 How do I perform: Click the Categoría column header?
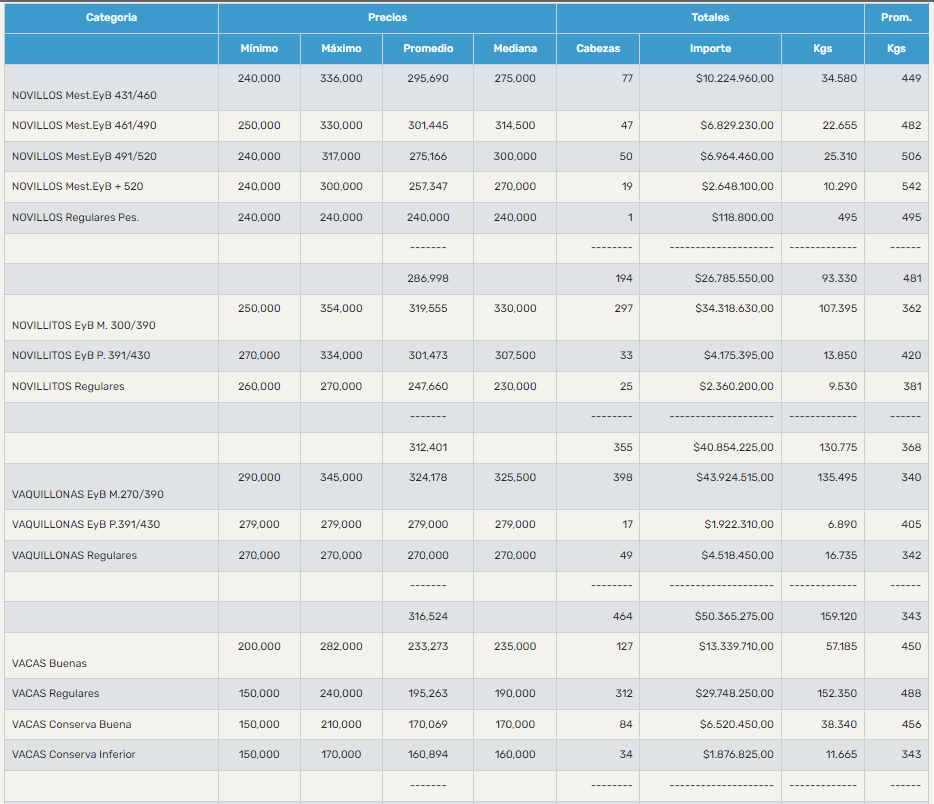point(111,18)
